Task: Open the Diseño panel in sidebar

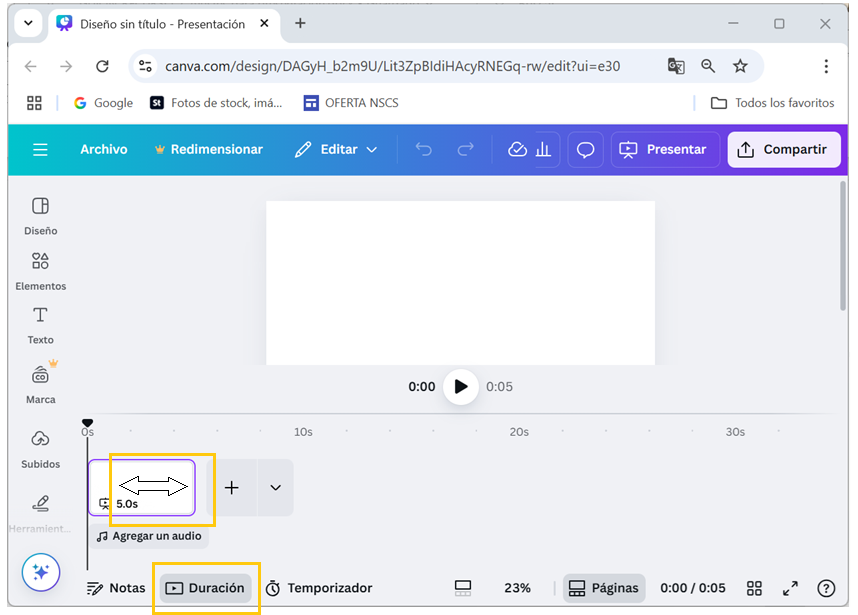Action: point(40,215)
